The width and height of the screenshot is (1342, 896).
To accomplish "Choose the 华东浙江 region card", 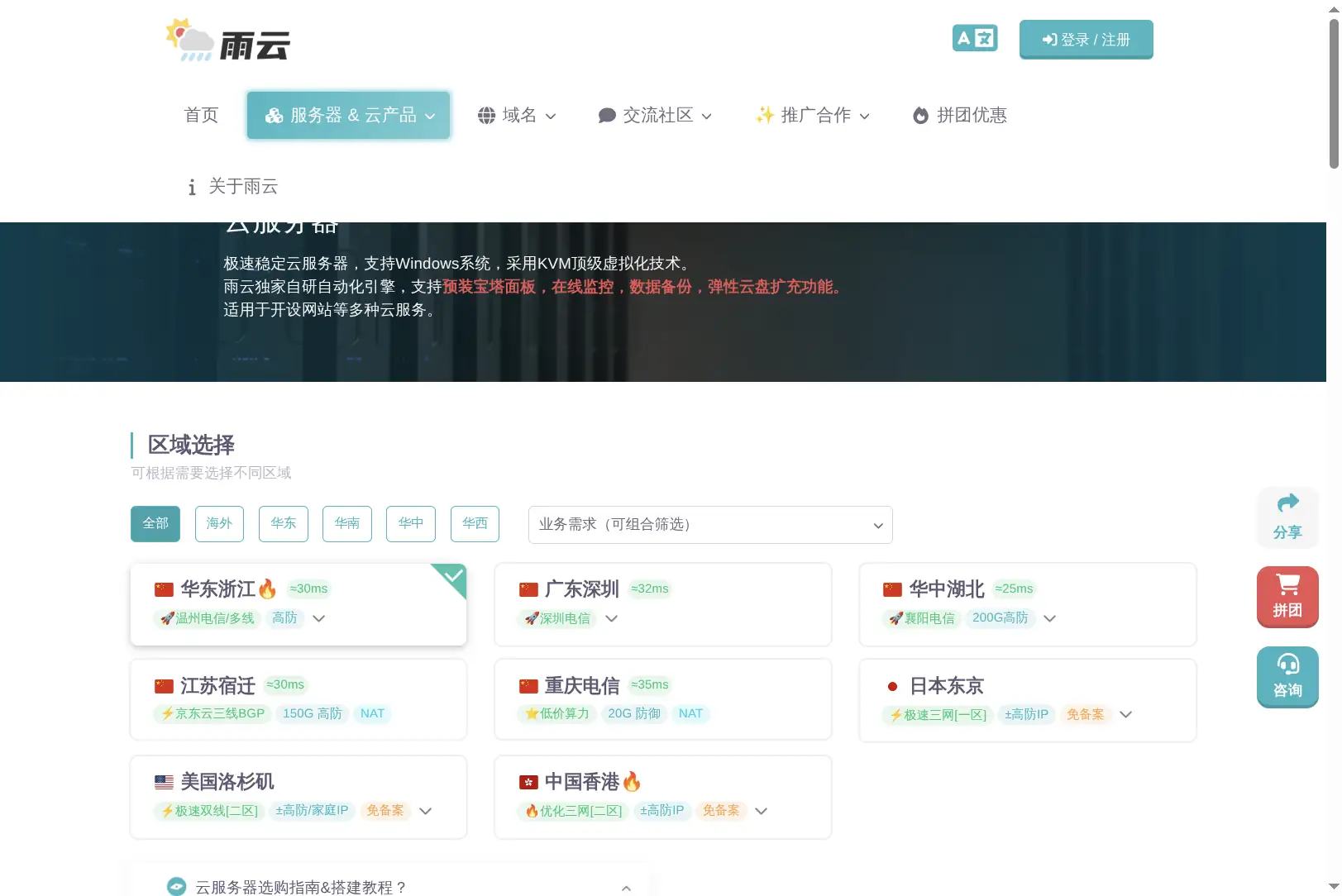I will (x=298, y=604).
